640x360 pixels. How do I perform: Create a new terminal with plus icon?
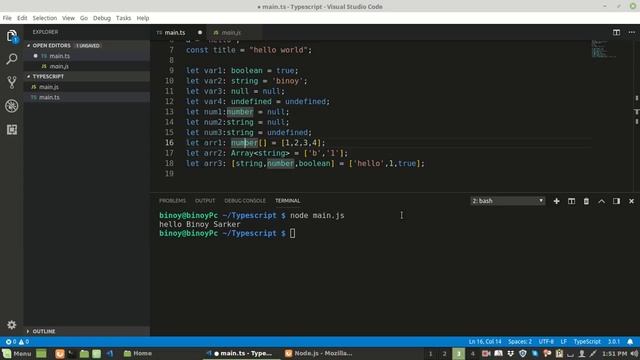[556, 201]
